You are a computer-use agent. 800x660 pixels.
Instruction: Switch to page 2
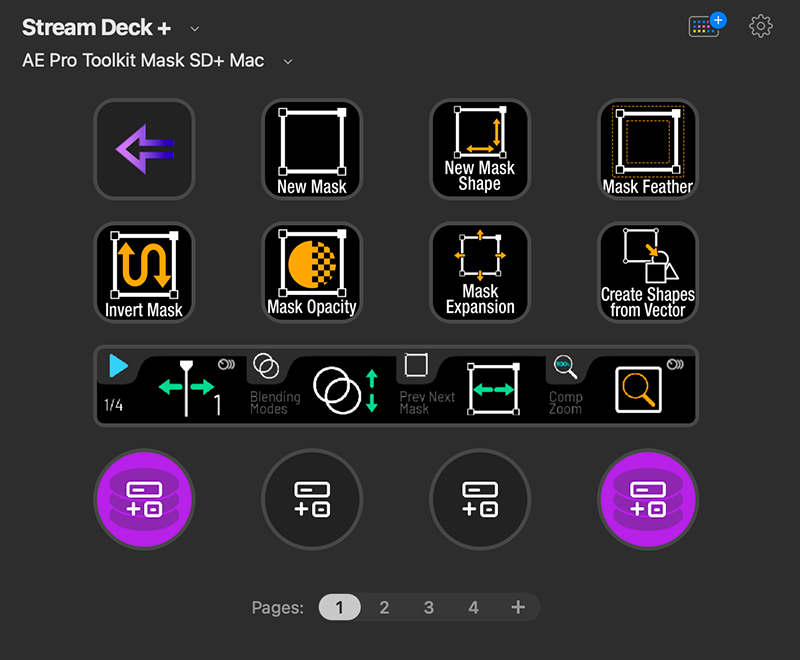pos(384,607)
